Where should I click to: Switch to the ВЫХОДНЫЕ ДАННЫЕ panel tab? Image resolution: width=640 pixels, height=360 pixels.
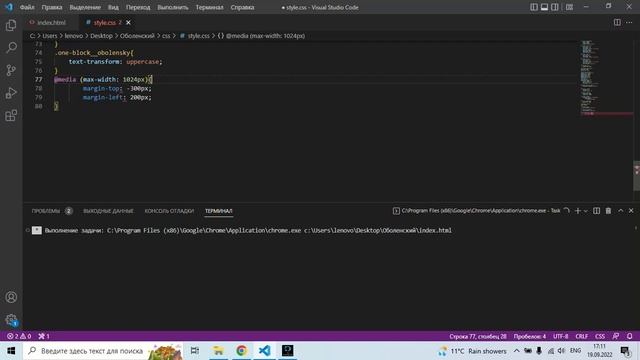click(108, 211)
